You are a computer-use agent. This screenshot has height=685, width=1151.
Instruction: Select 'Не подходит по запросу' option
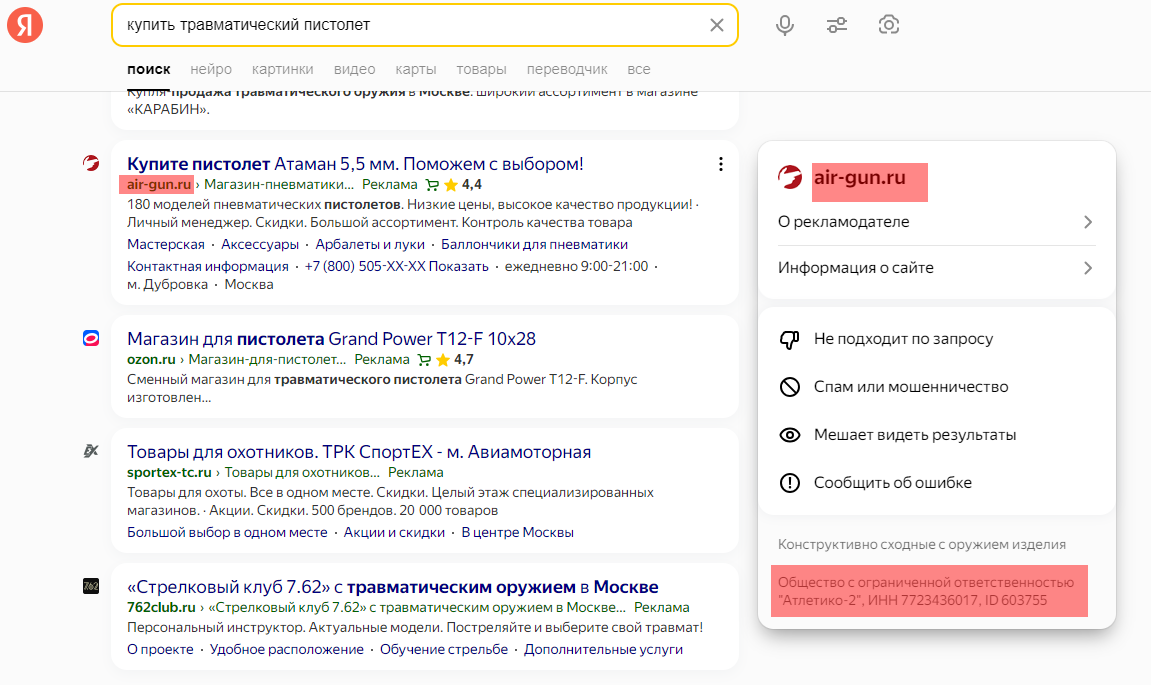(x=903, y=339)
